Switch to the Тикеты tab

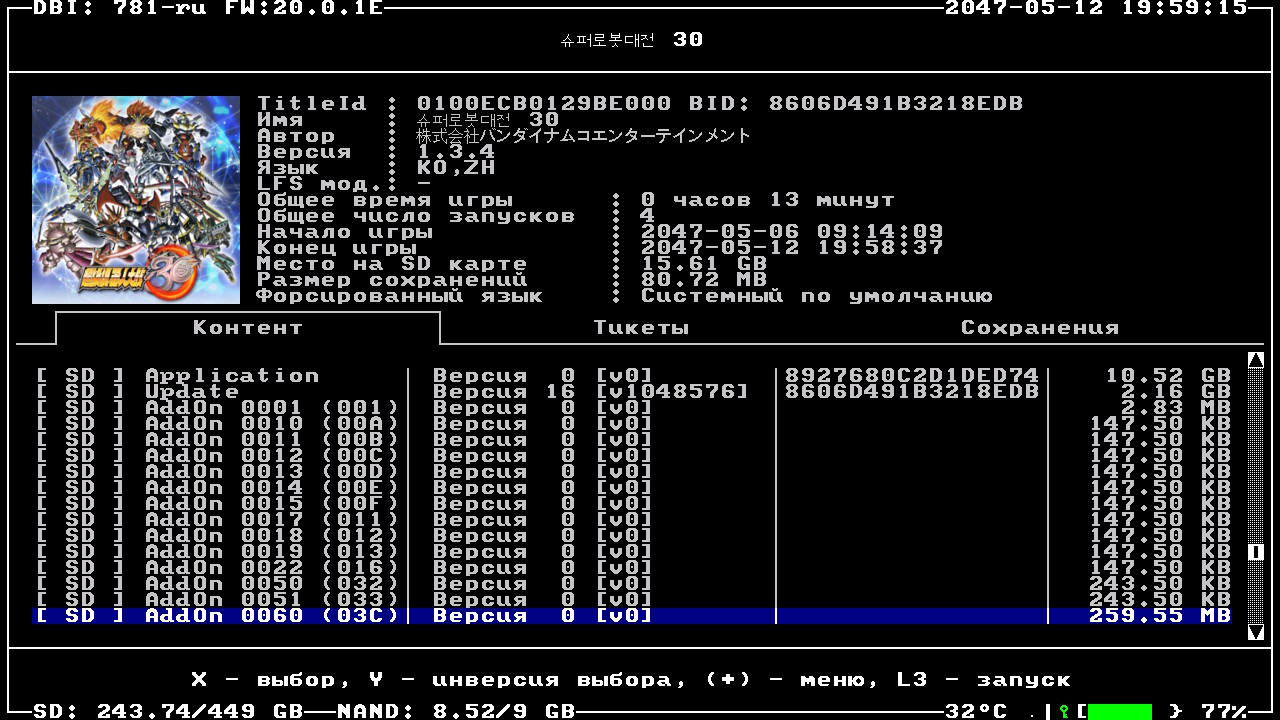(x=641, y=328)
